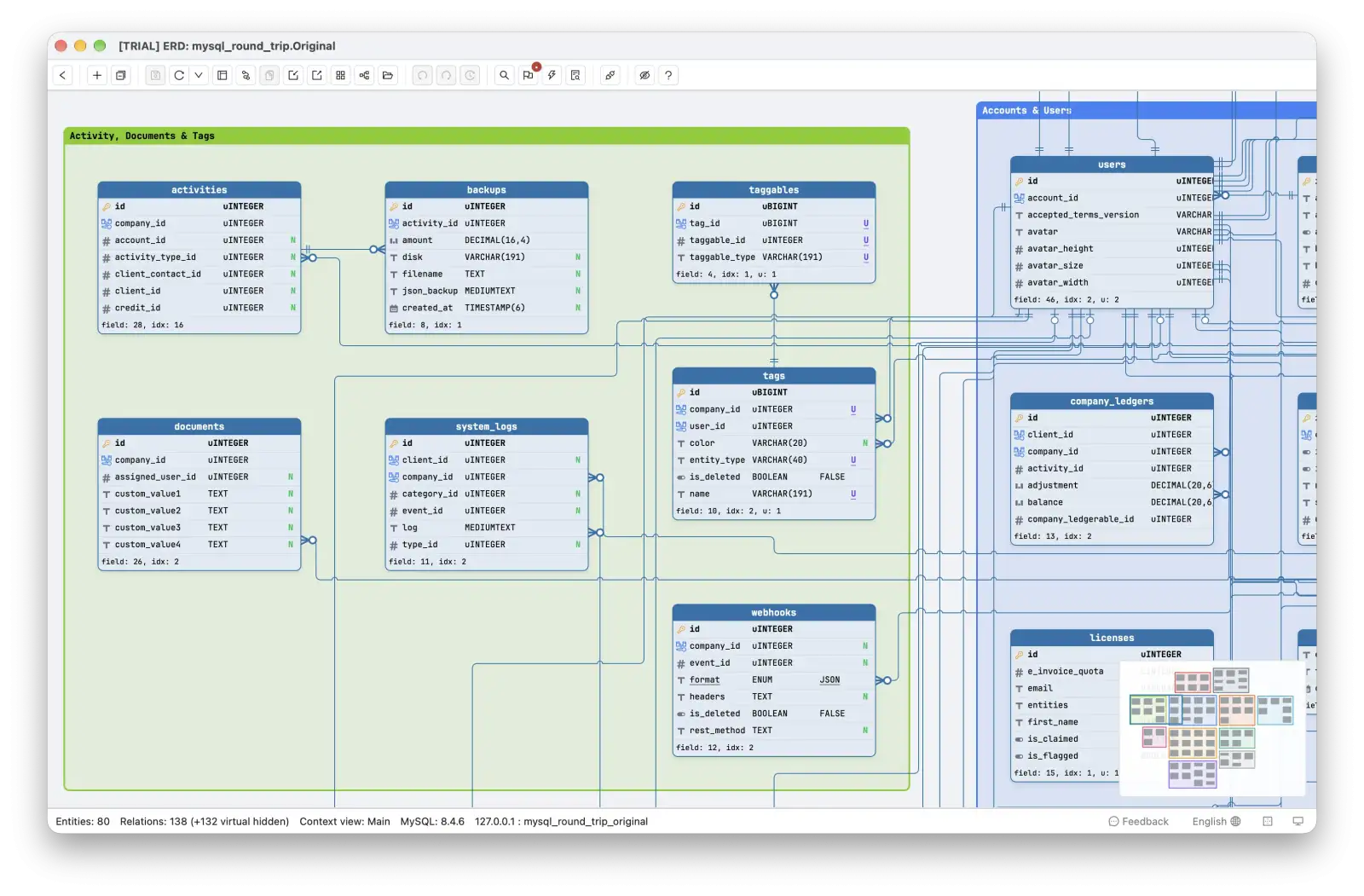
Task: Click the export arrow-square toolbar icon
Action: coord(317,75)
